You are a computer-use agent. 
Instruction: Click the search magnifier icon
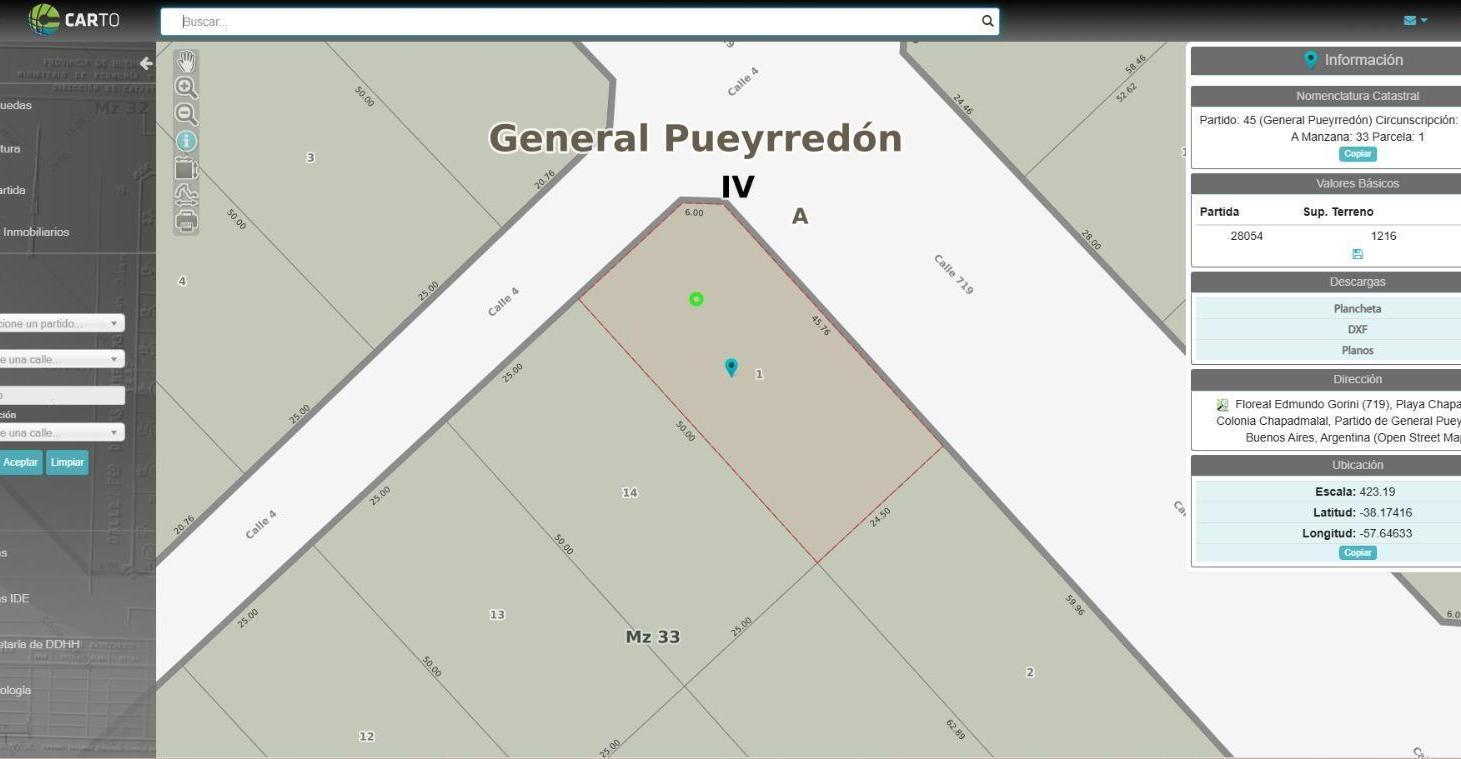coord(987,21)
